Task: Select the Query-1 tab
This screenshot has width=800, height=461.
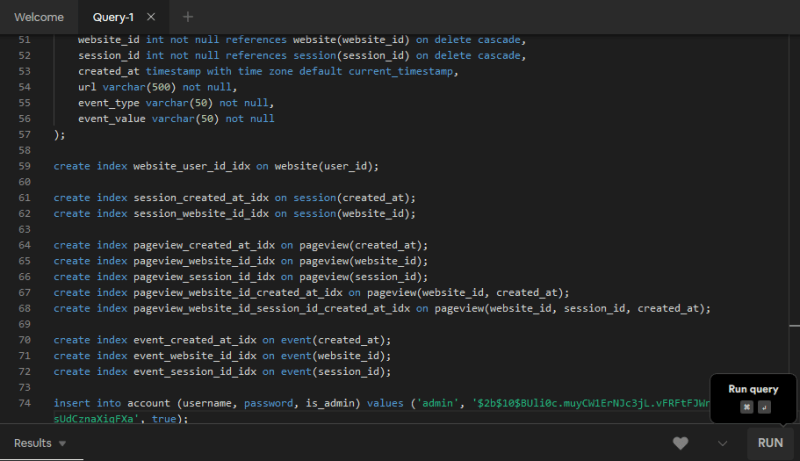Action: click(113, 17)
